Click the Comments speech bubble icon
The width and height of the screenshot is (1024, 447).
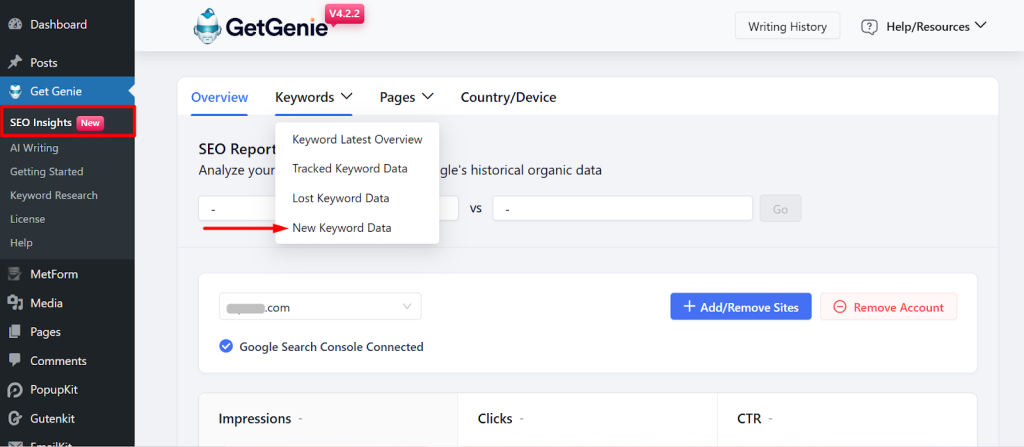click(15, 361)
